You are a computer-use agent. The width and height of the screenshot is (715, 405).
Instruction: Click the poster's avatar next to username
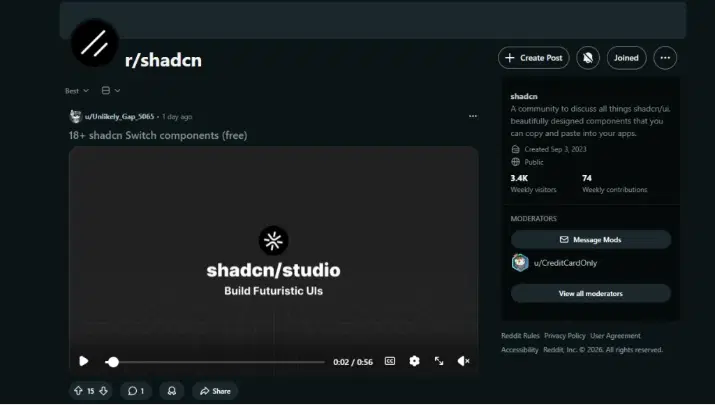(75, 117)
